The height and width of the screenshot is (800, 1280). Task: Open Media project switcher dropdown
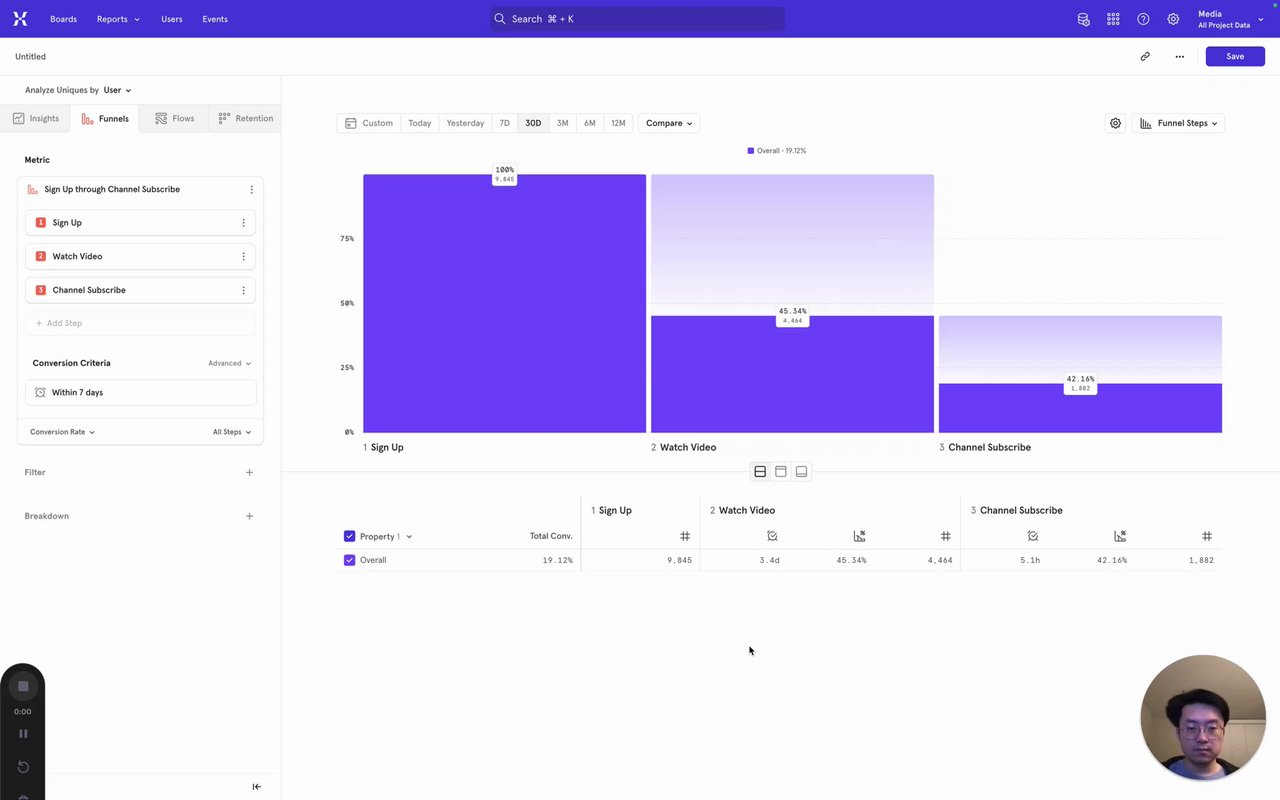1231,19
